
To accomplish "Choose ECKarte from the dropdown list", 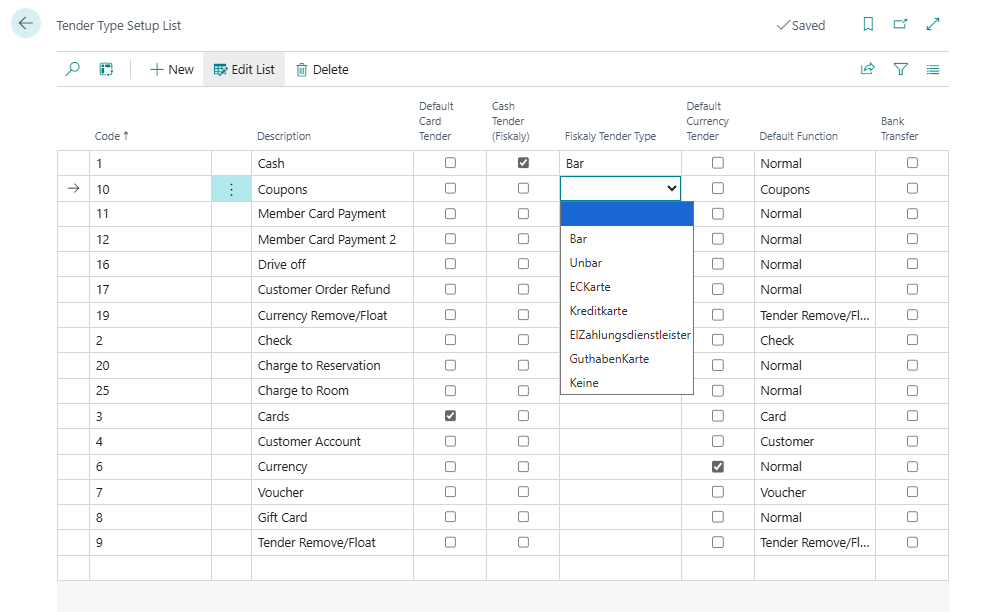I will click(589, 287).
